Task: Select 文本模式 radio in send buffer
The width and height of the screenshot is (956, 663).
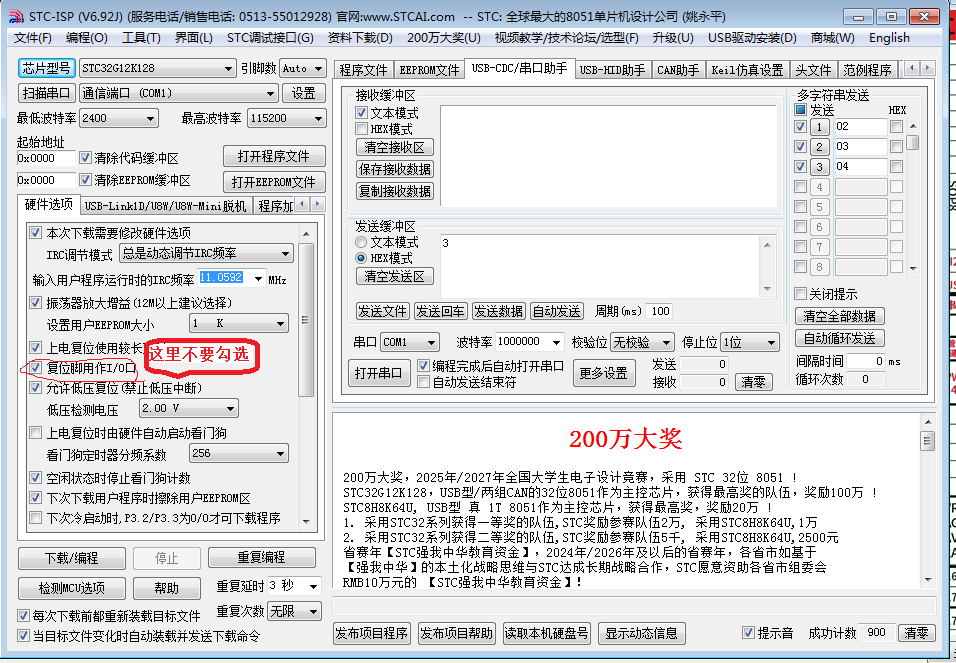Action: pos(361,242)
